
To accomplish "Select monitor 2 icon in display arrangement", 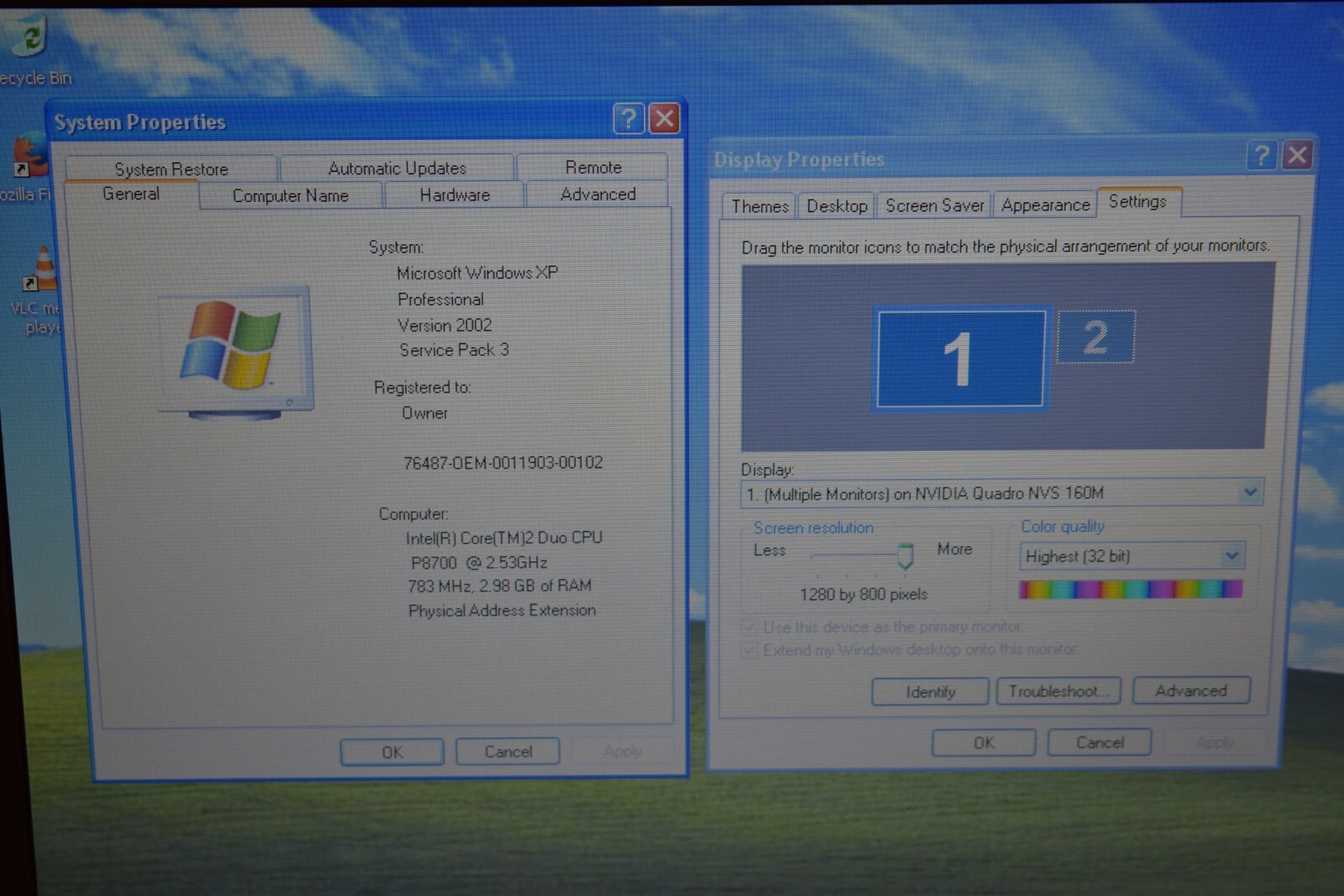I will pyautogui.click(x=1095, y=337).
